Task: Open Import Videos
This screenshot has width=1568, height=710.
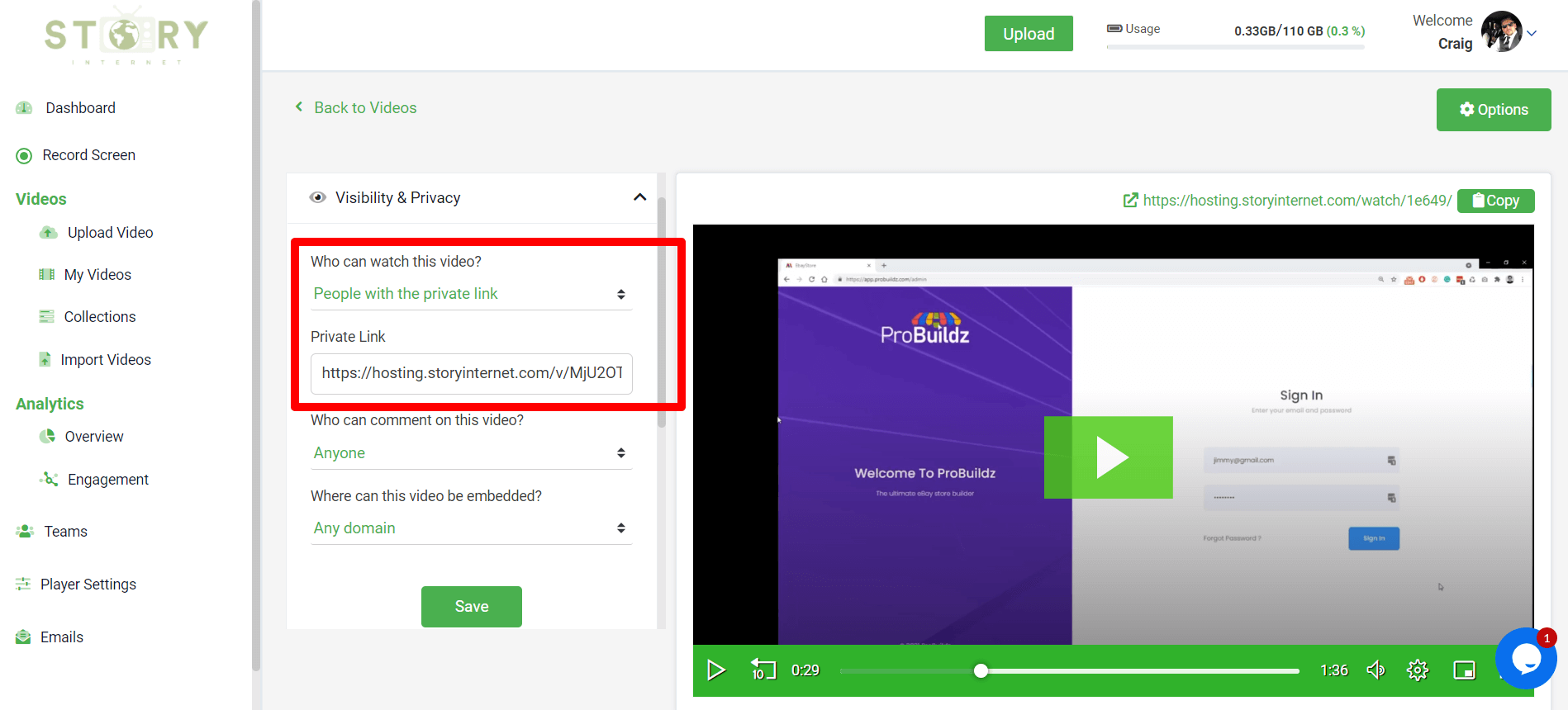Action: tap(106, 360)
